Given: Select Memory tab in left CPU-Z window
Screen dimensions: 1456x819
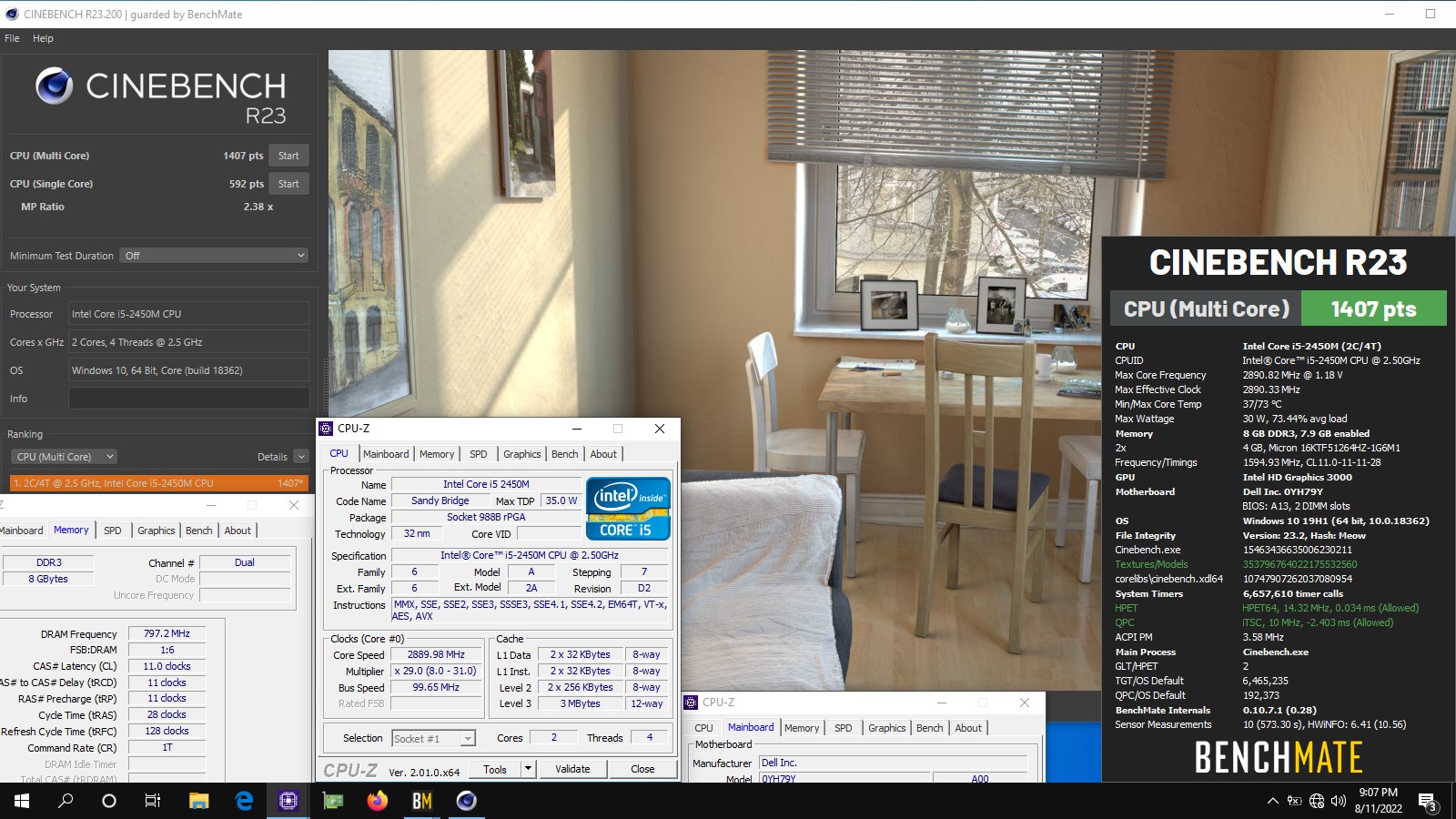Looking at the screenshot, I should 71,530.
